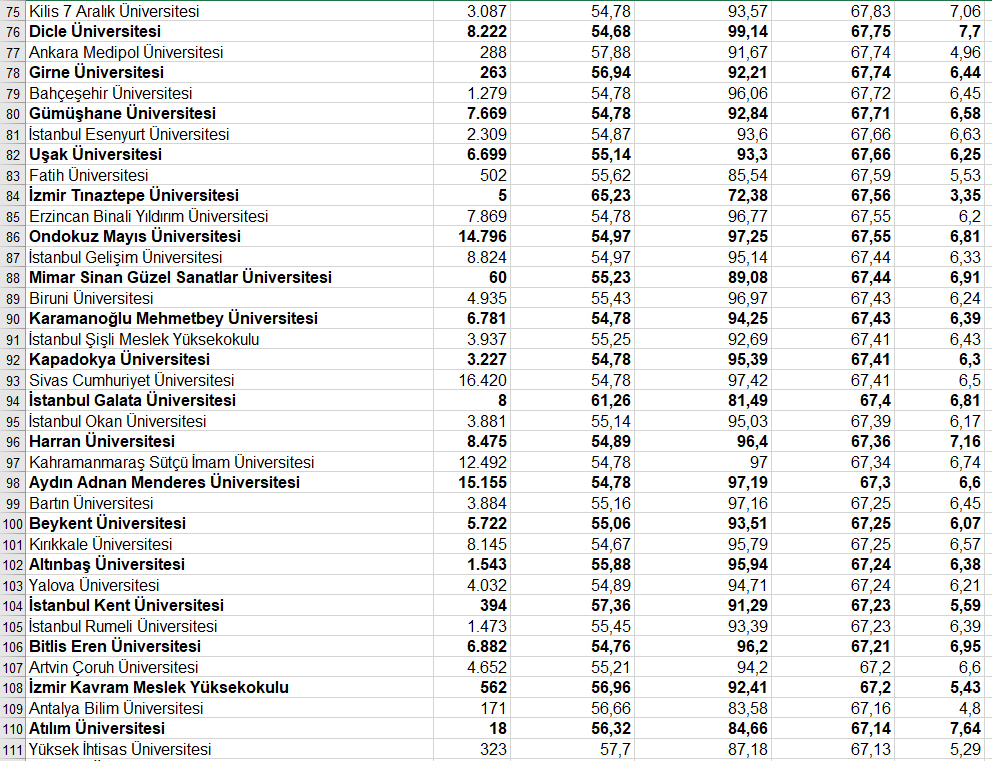Viewport: 992px width, 761px height.
Task: Select 'Gümüşhane Üniversitesi' cell
Action: (229, 114)
